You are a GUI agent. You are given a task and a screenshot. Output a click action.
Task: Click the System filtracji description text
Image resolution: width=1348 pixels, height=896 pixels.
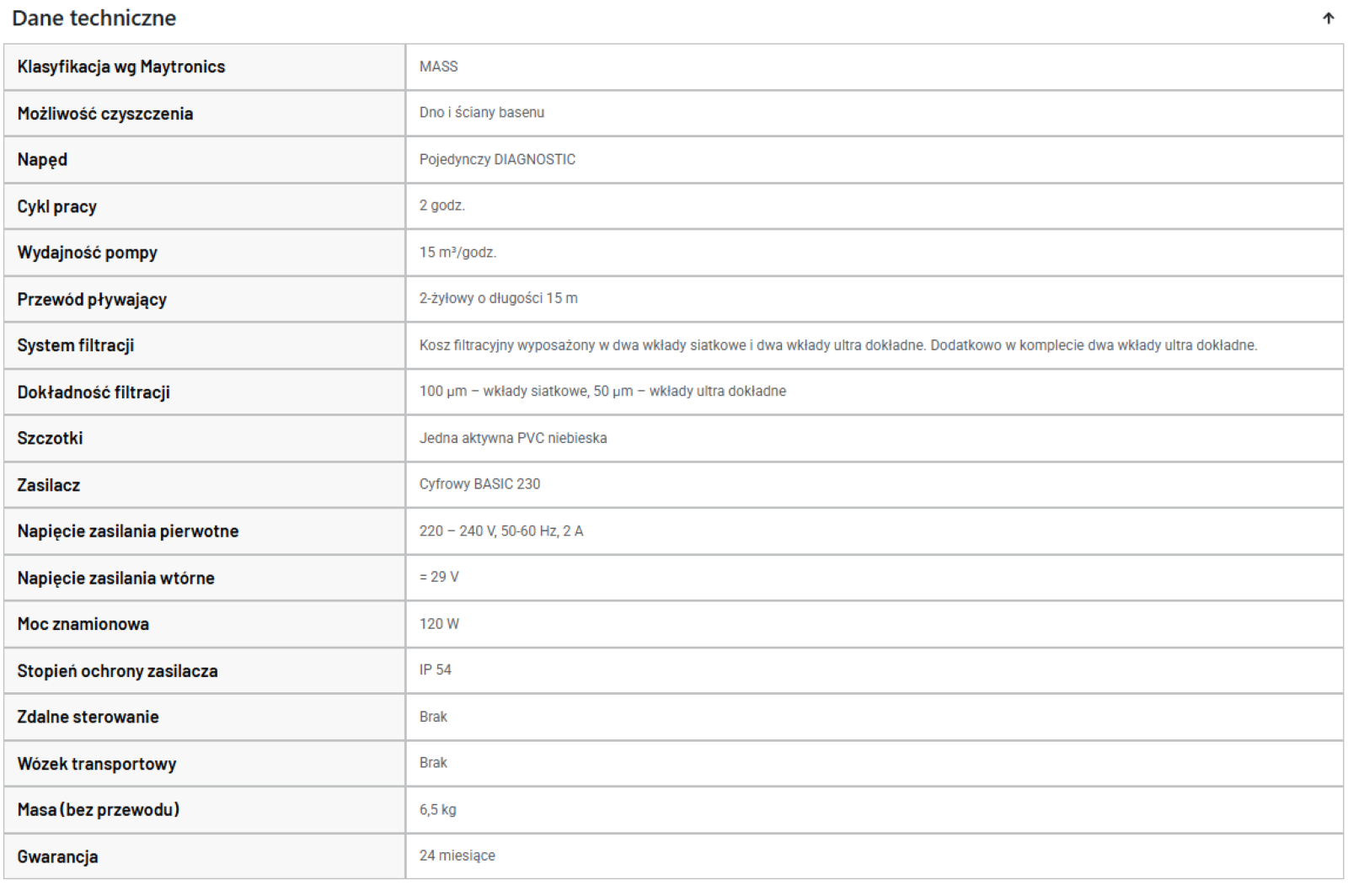(838, 345)
